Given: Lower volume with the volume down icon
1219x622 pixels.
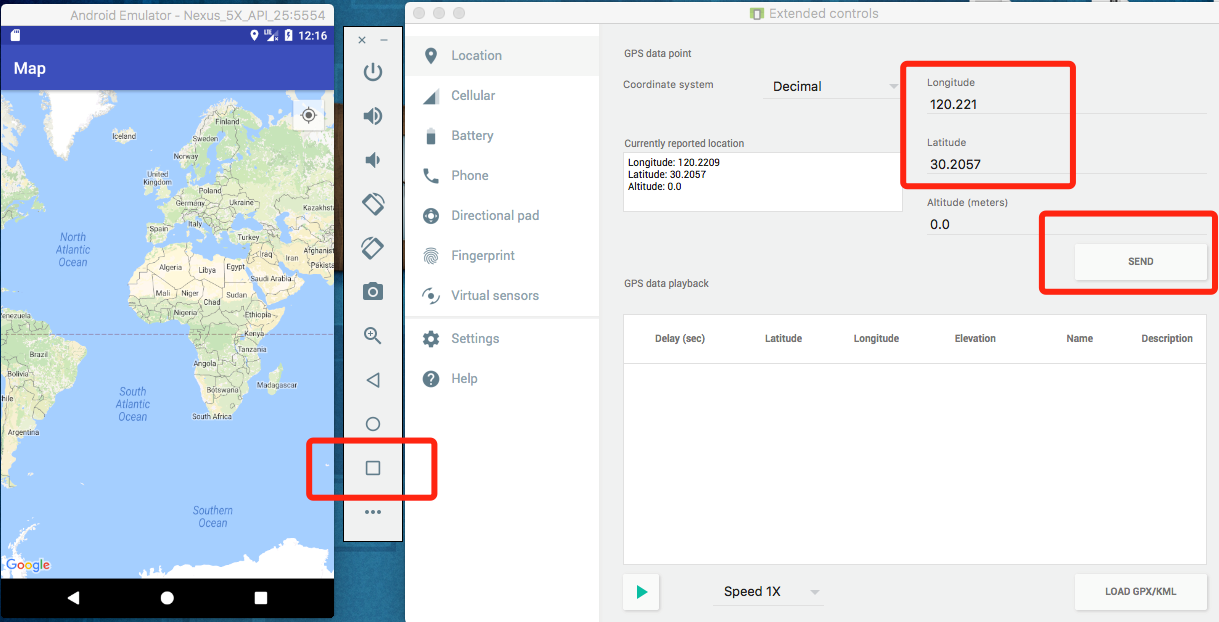Looking at the screenshot, I should click(372, 160).
